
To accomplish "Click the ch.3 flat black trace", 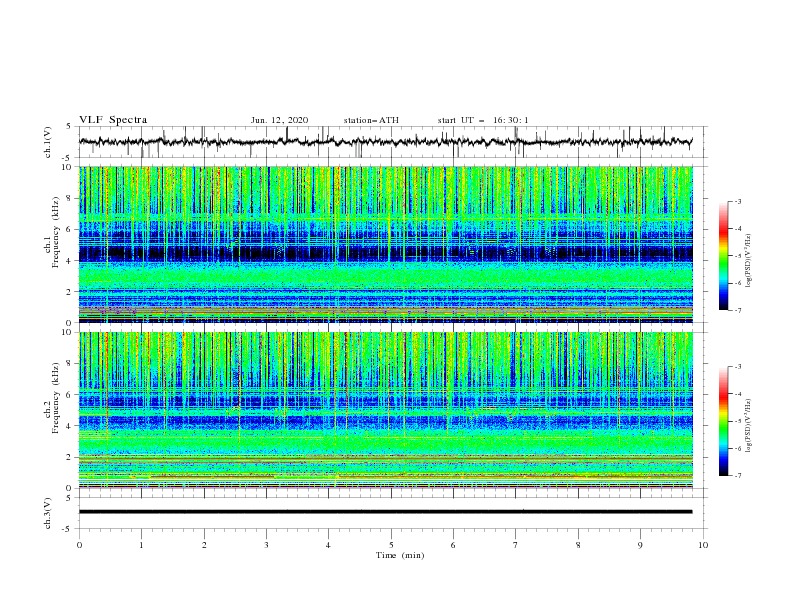I will [x=386, y=512].
